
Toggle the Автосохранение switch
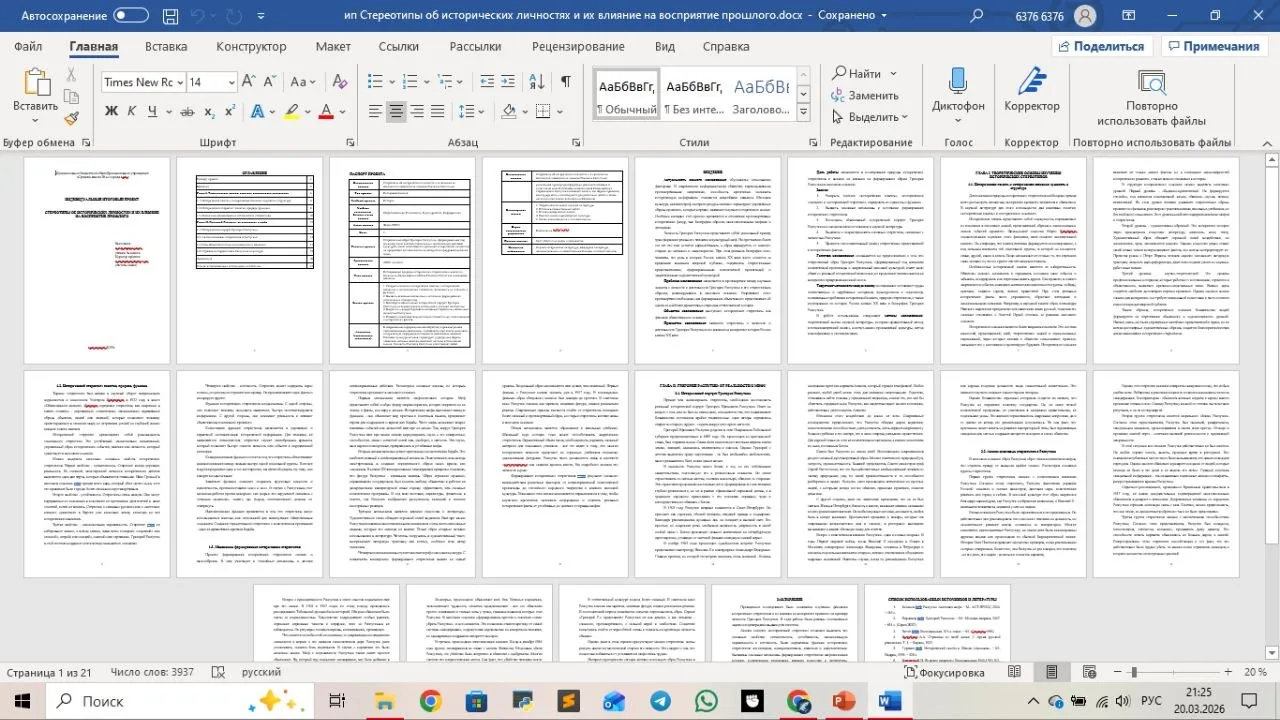click(x=131, y=16)
